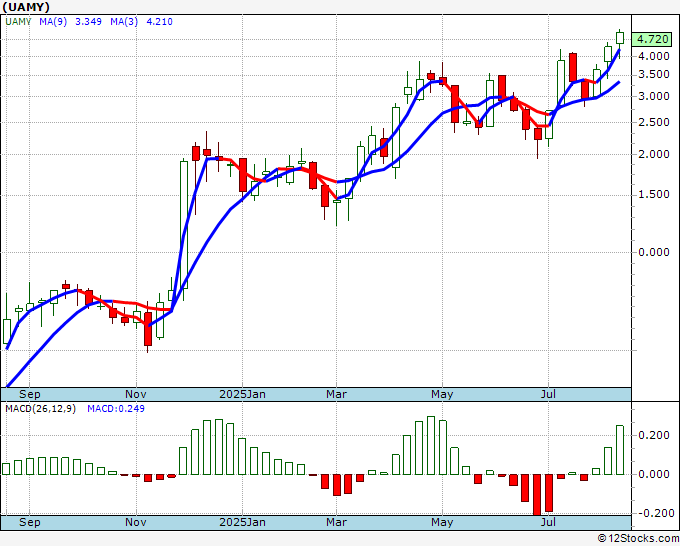Click the latest green candlestick near 4.720
The width and height of the screenshot is (680, 546).
pos(620,38)
